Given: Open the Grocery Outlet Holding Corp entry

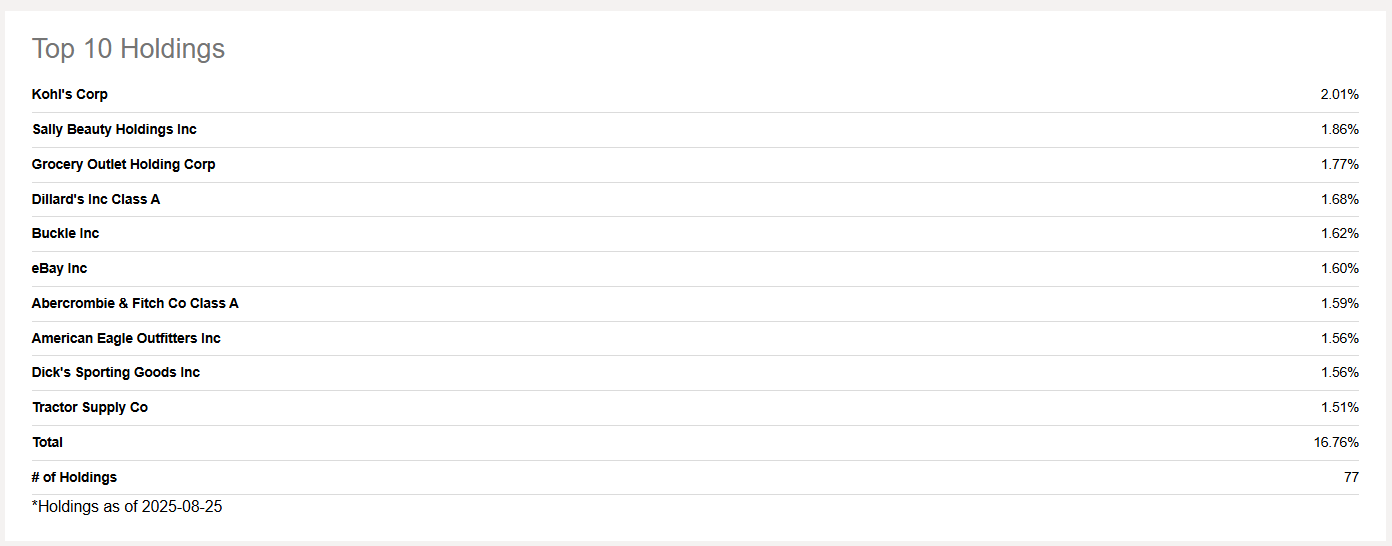Looking at the screenshot, I should point(123,164).
